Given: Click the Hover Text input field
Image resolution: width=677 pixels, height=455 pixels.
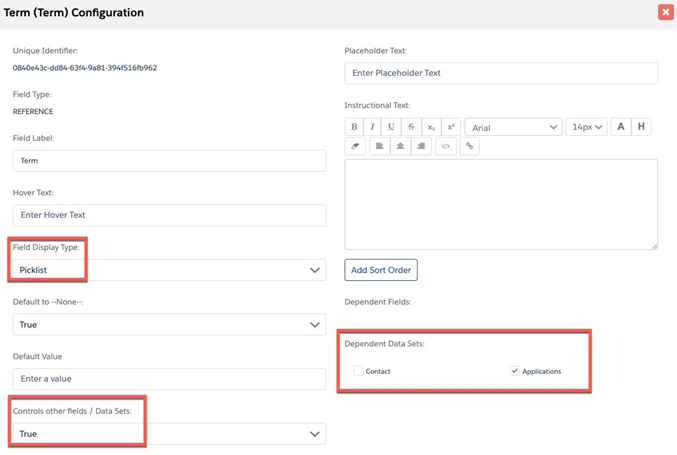Looking at the screenshot, I should point(169,215).
